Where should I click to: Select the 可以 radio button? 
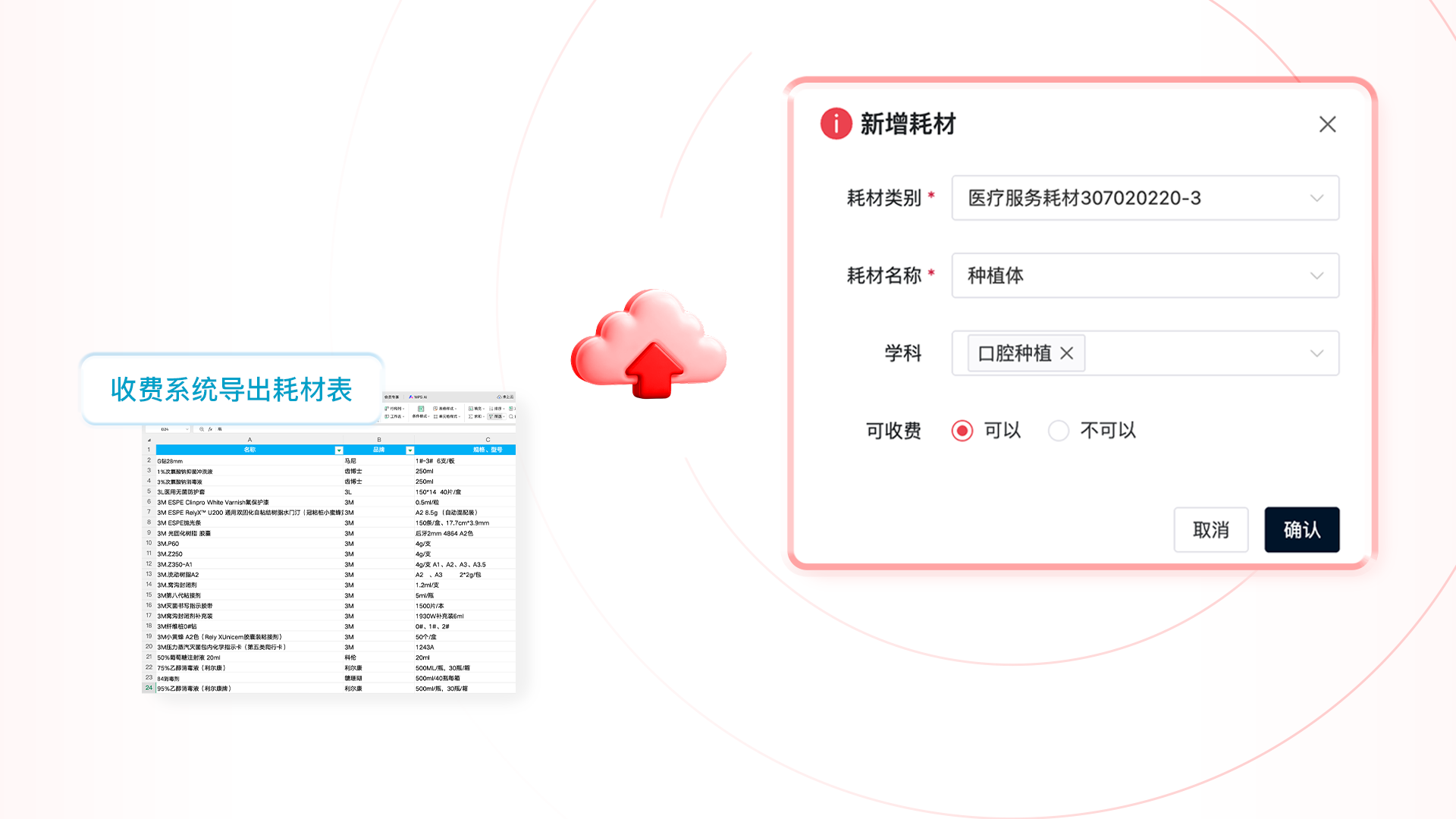point(962,431)
